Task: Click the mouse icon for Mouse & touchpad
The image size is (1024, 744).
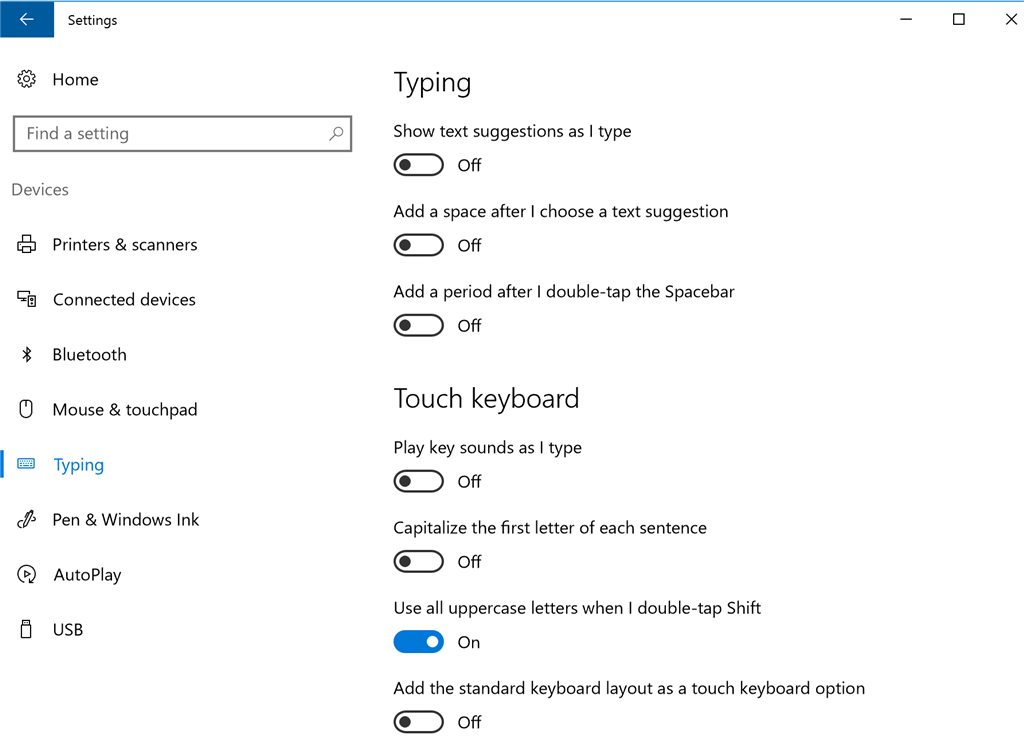Action: (26, 410)
